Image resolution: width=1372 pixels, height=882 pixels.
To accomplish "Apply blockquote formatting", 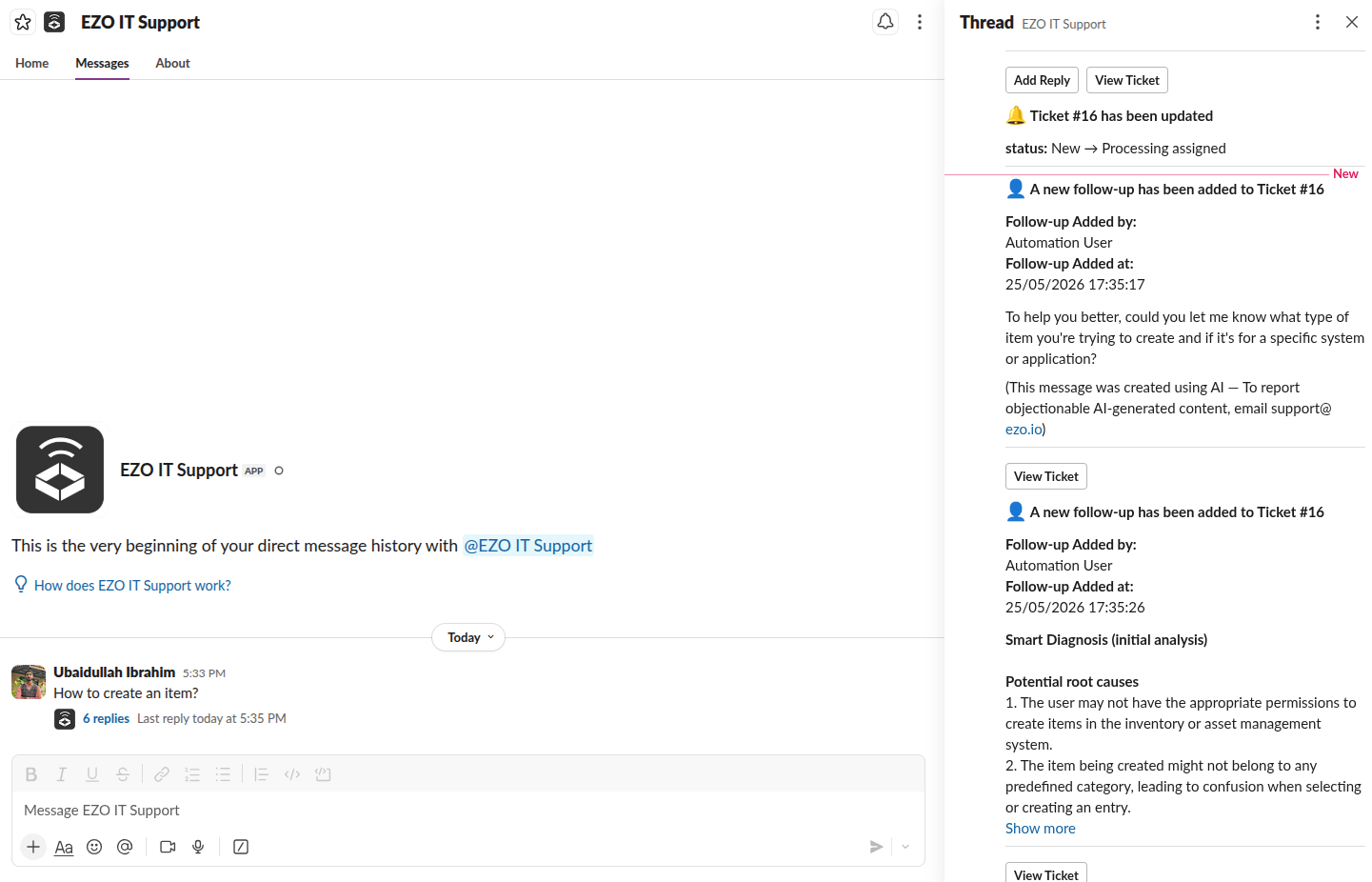I will point(262,774).
